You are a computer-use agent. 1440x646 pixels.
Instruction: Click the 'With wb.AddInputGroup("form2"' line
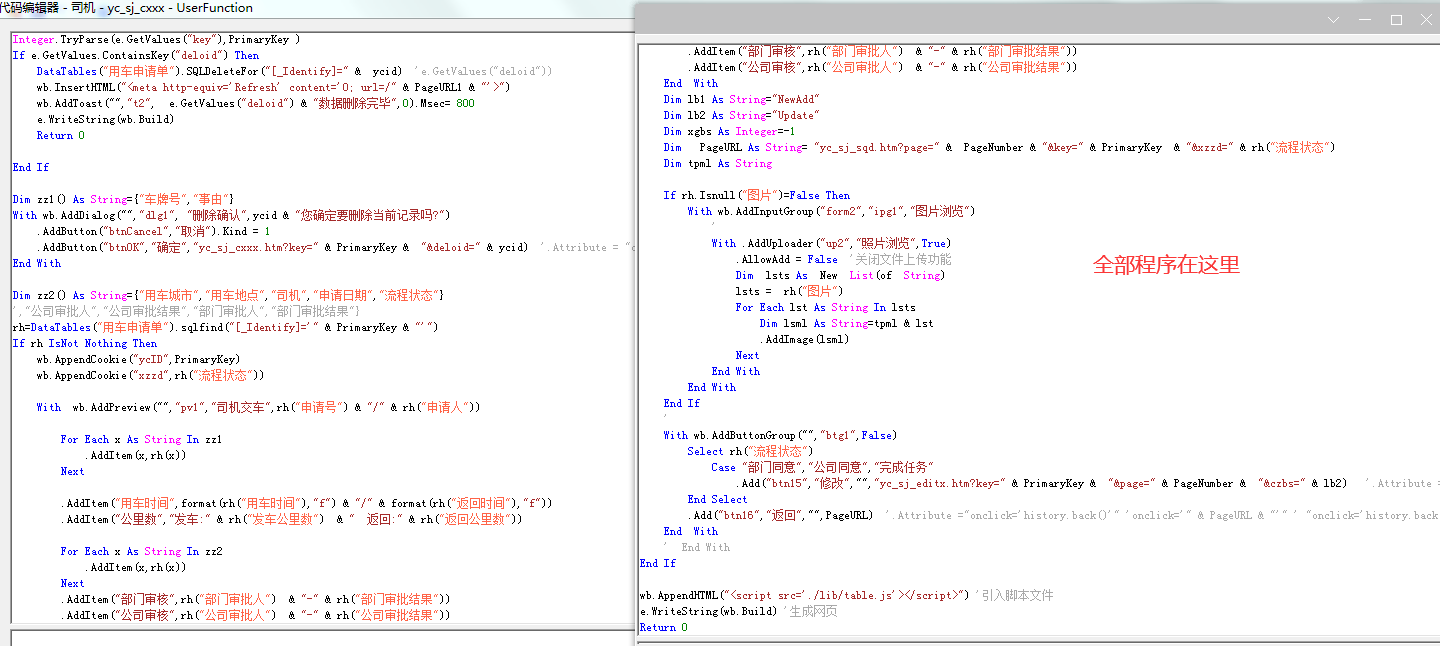point(831,211)
